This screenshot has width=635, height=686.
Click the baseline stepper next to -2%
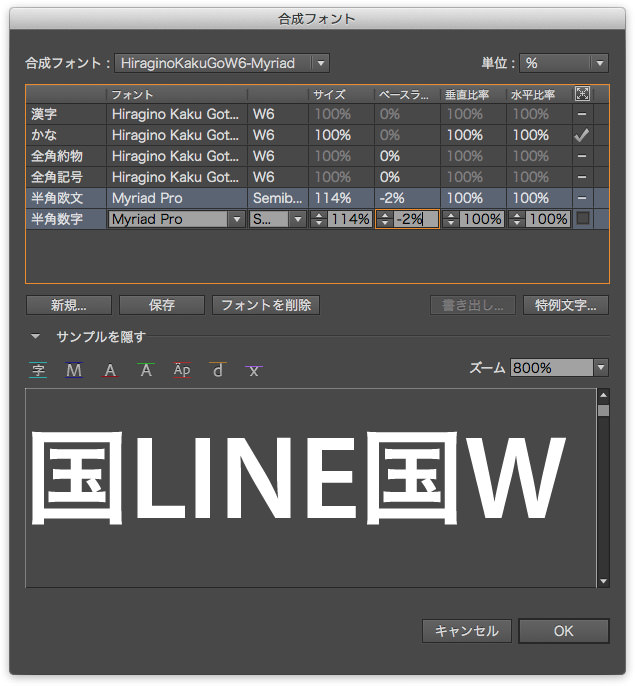coord(385,219)
